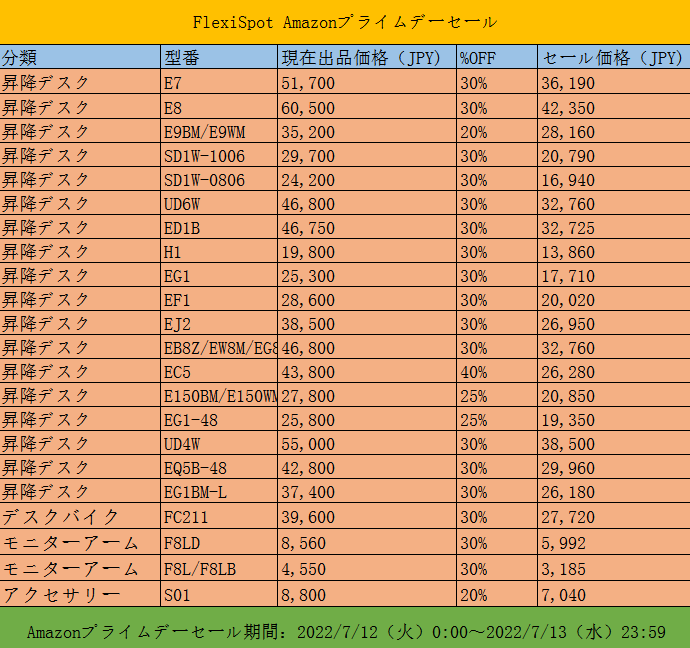Click the 型番 column header
The image size is (690, 648).
[x=219, y=57]
